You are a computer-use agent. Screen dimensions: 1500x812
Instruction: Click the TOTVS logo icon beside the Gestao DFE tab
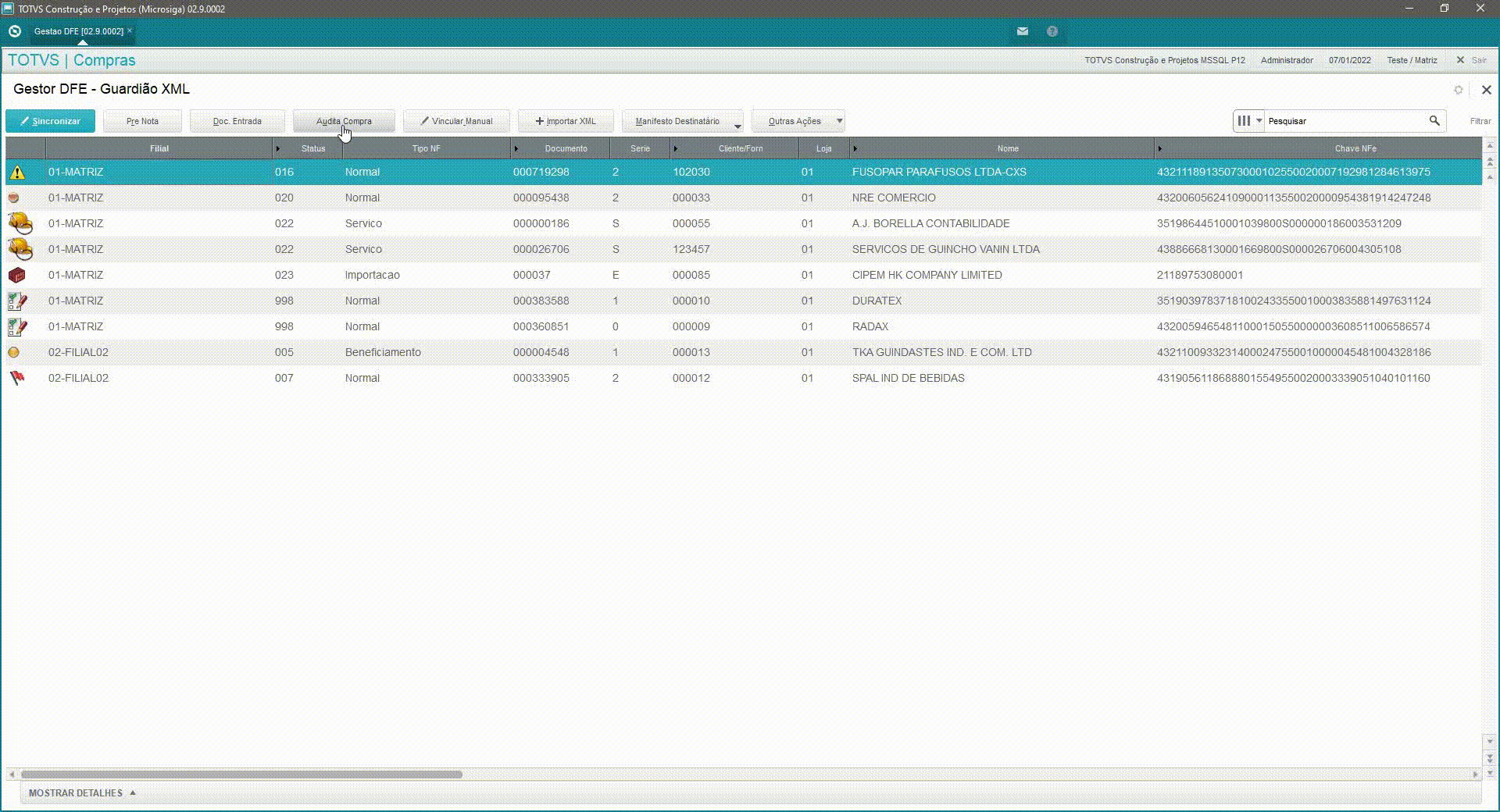14,31
